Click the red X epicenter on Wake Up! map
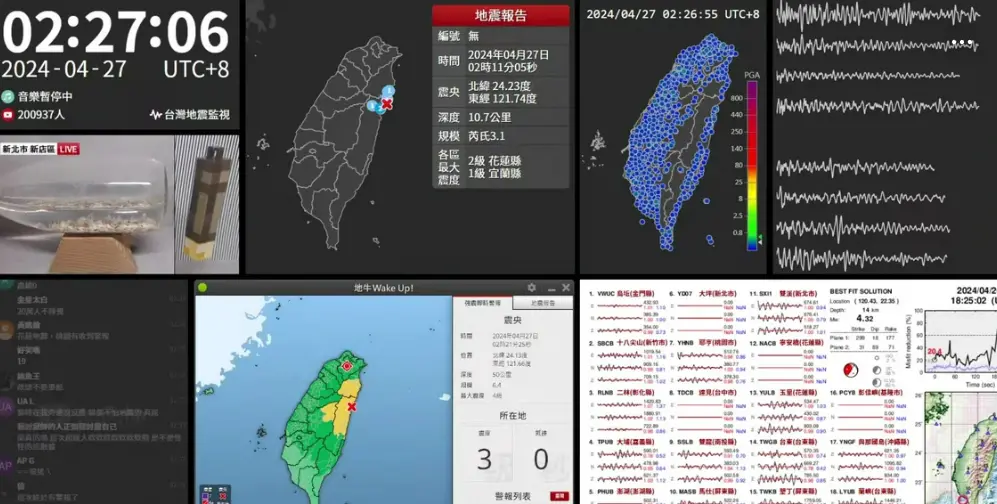This screenshot has height=504, width=997. coord(352,407)
